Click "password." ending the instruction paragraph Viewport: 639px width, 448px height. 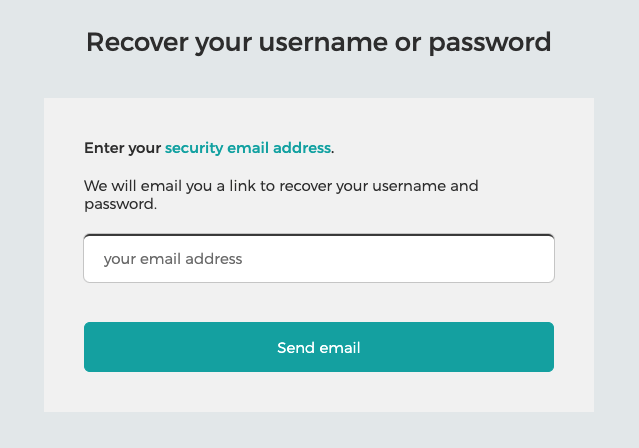[120, 204]
